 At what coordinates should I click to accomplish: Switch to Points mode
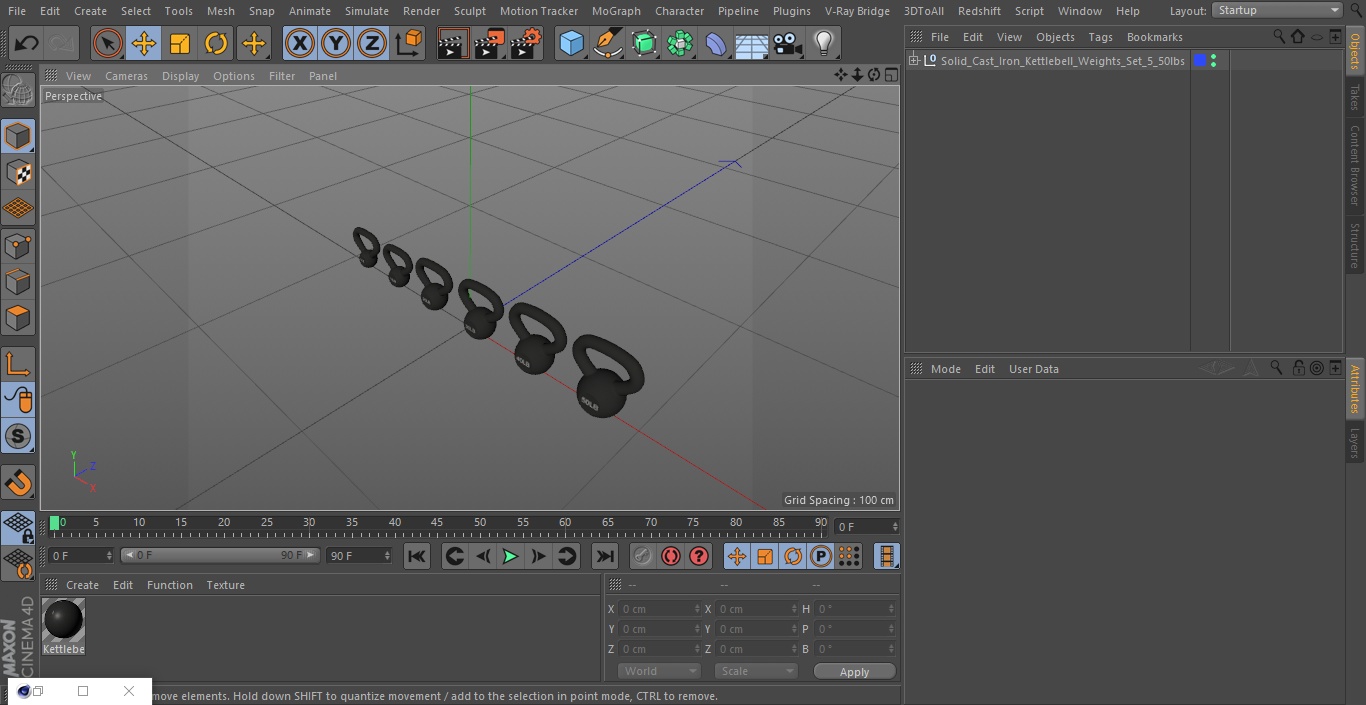click(18, 245)
